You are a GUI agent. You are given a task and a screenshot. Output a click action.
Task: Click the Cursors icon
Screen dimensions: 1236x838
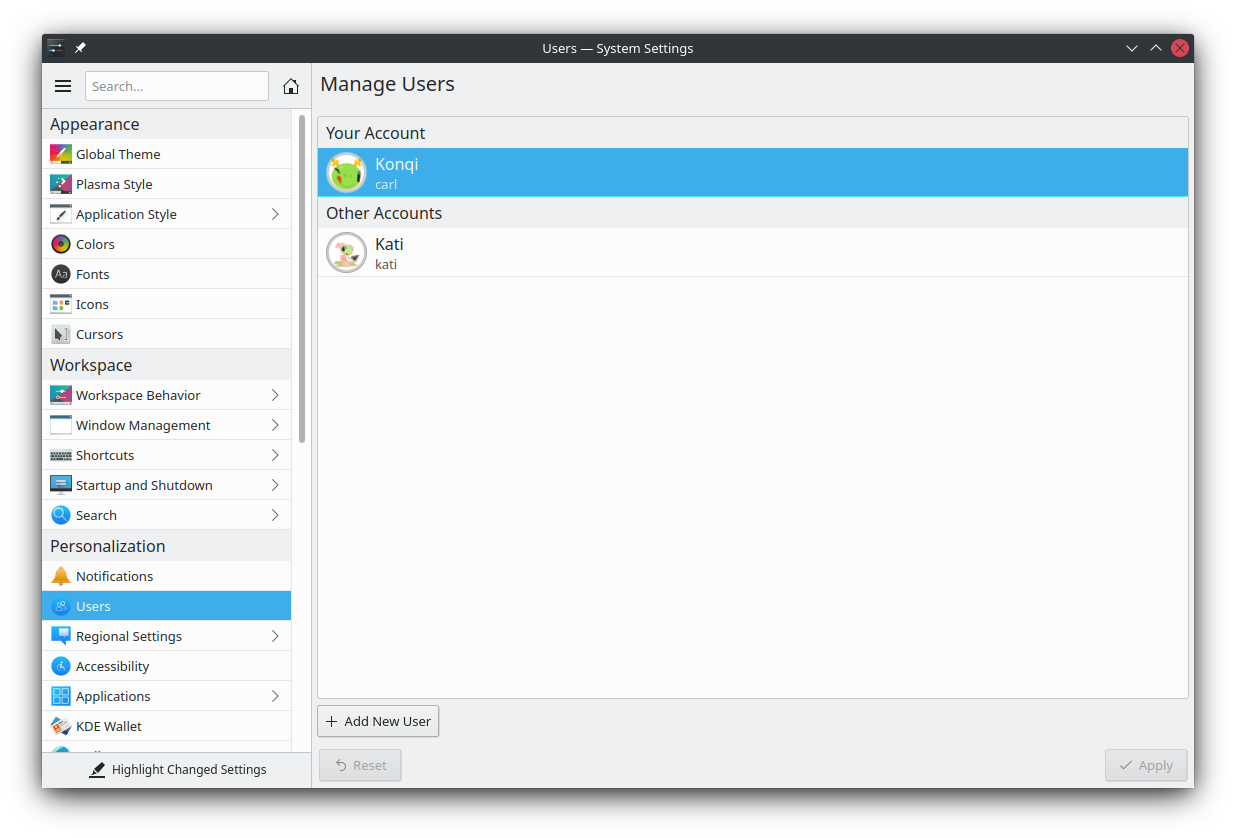pos(61,334)
